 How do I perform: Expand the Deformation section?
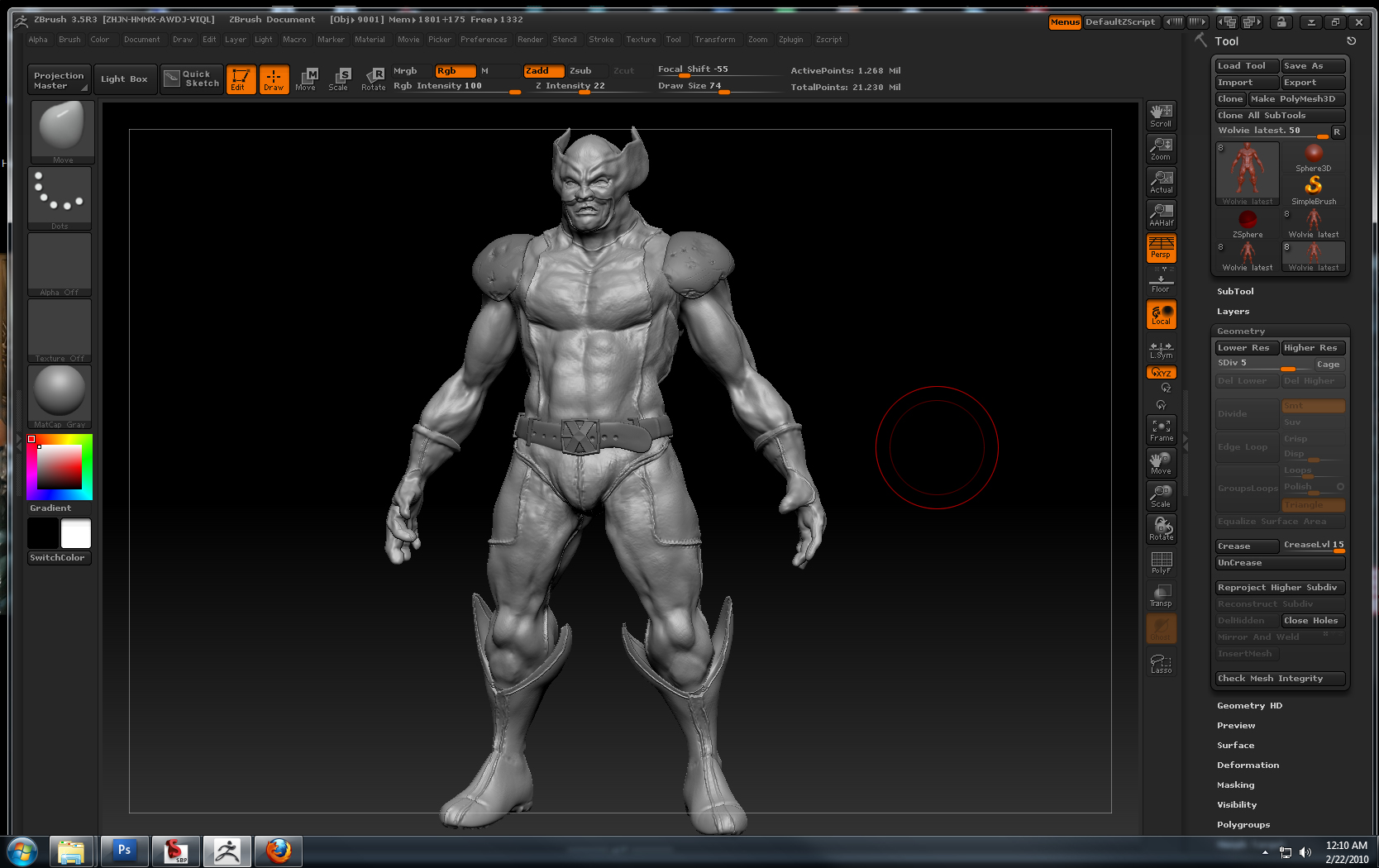click(x=1248, y=765)
